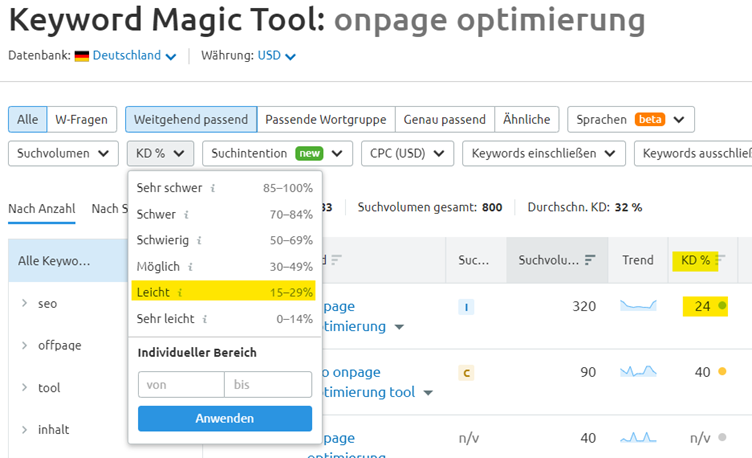Open the onpage optimierung tool keyword link

[x=368, y=382]
